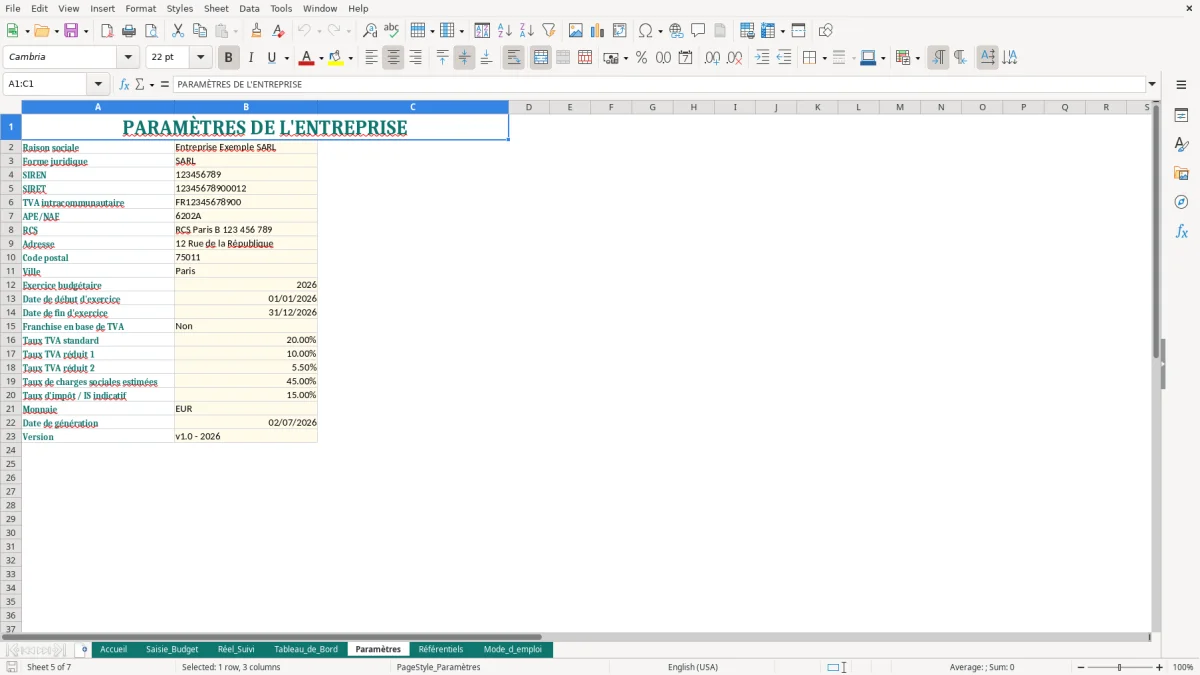This screenshot has height=675, width=1200.
Task: Expand the Background Color dropdown arrow
Action: click(x=350, y=58)
